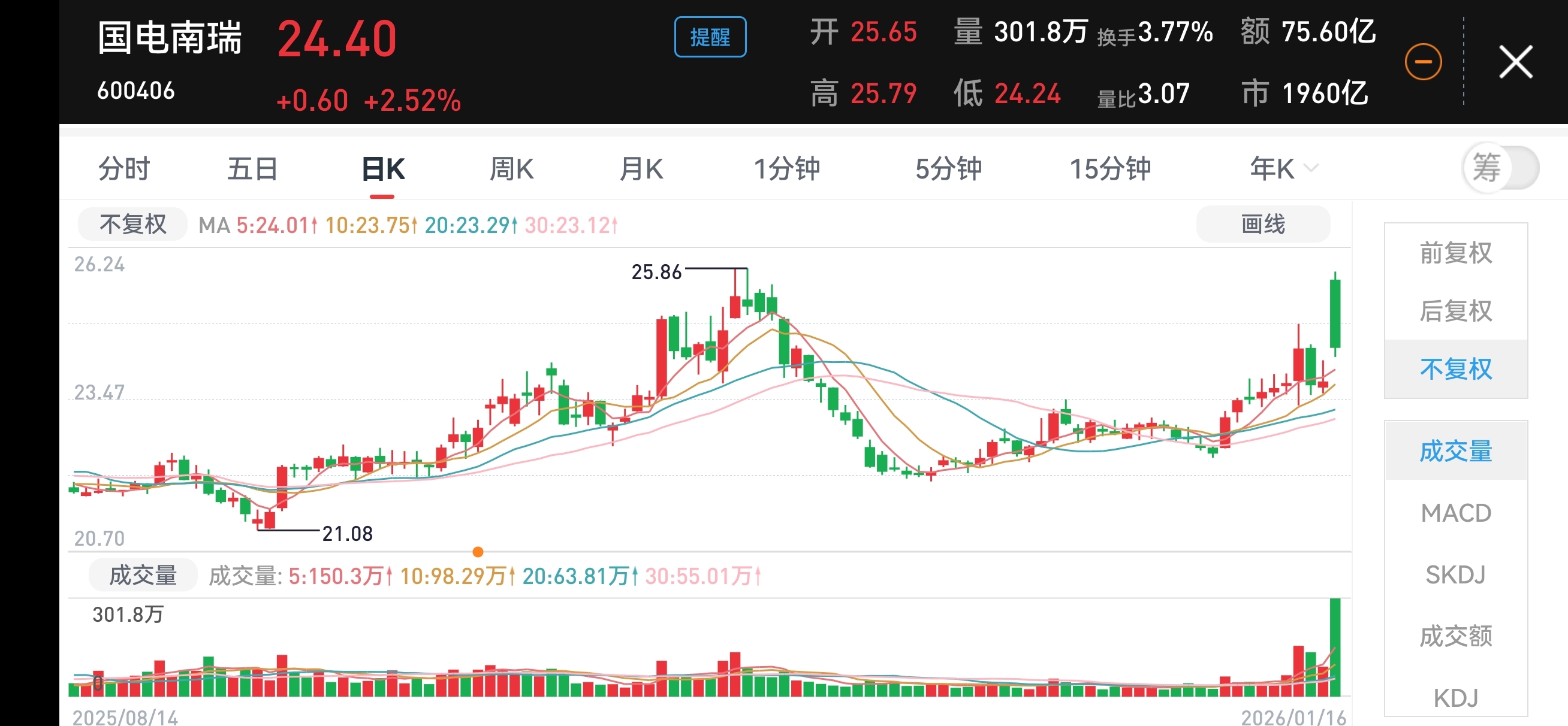The height and width of the screenshot is (726, 1568).
Task: Click the 25.86 high price marker
Action: (656, 272)
